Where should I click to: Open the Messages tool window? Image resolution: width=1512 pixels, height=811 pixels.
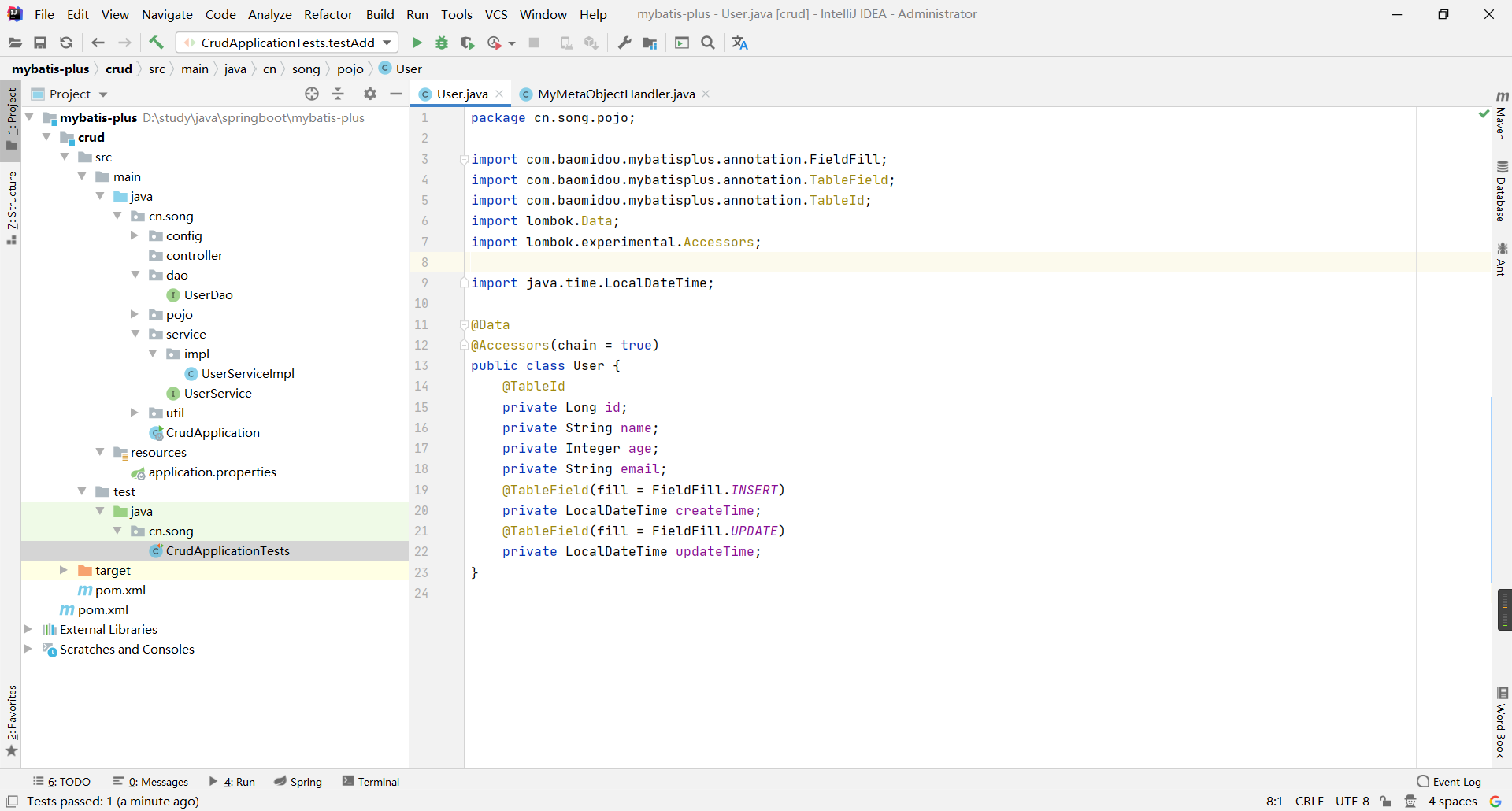pos(150,782)
